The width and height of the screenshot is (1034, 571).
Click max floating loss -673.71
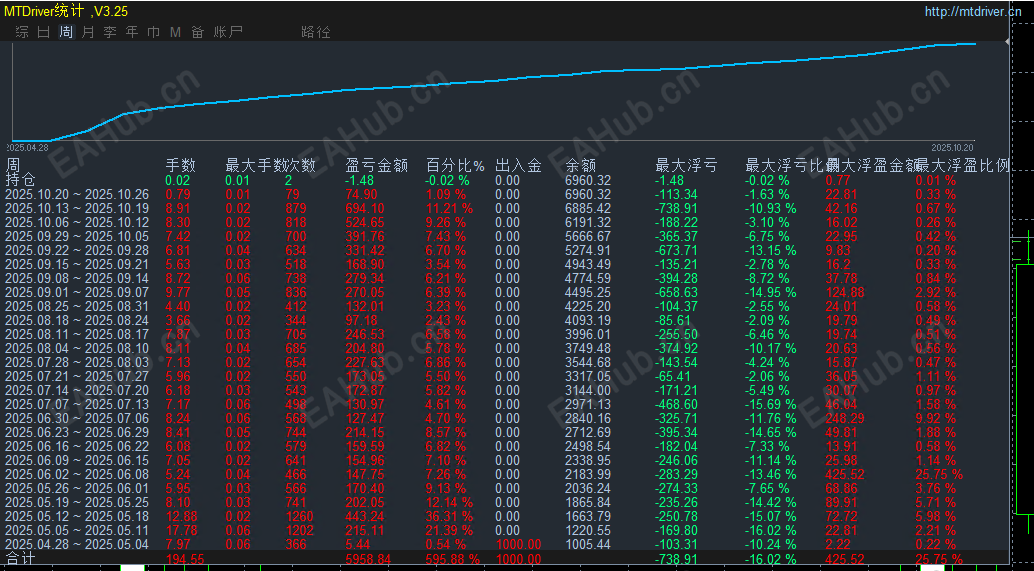[677, 251]
